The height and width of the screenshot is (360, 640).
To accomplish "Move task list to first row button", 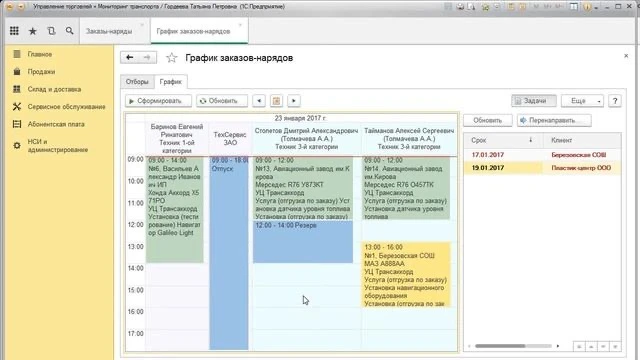I will [579, 347].
